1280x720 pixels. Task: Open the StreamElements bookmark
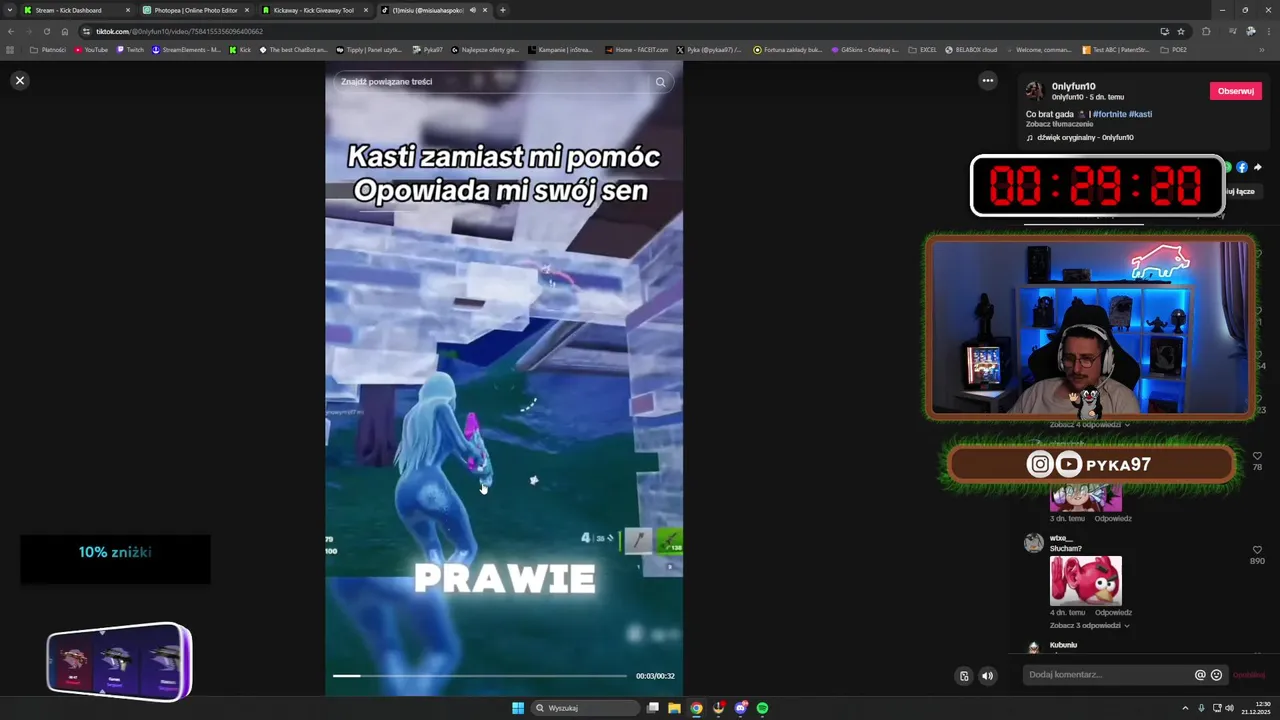pos(187,49)
